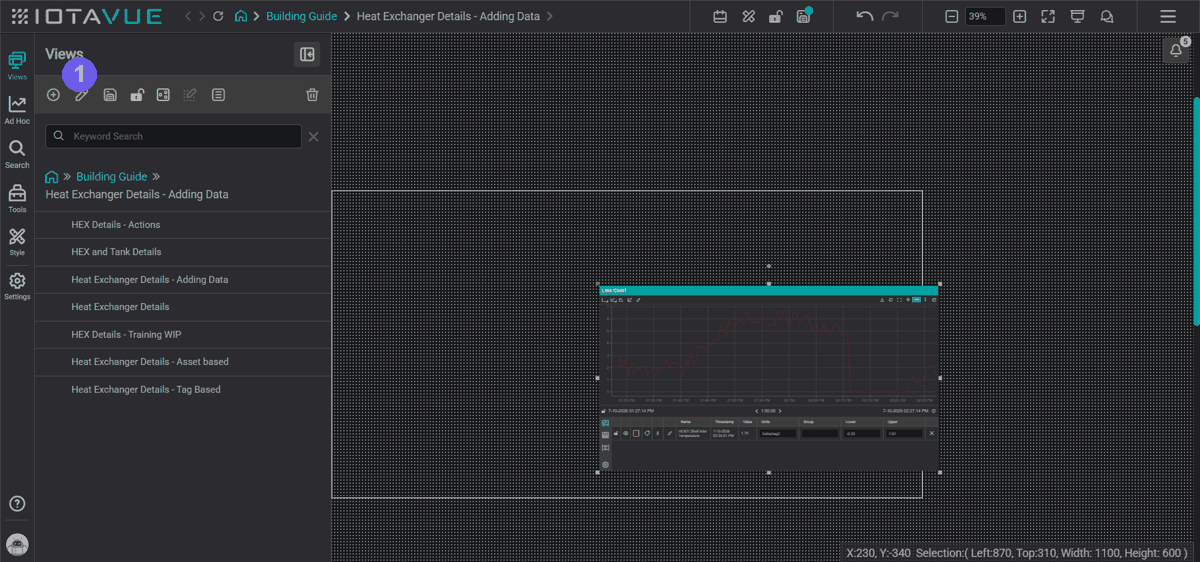The width and height of the screenshot is (1200, 562).
Task: Click the 39% zoom value field
Action: (985, 17)
